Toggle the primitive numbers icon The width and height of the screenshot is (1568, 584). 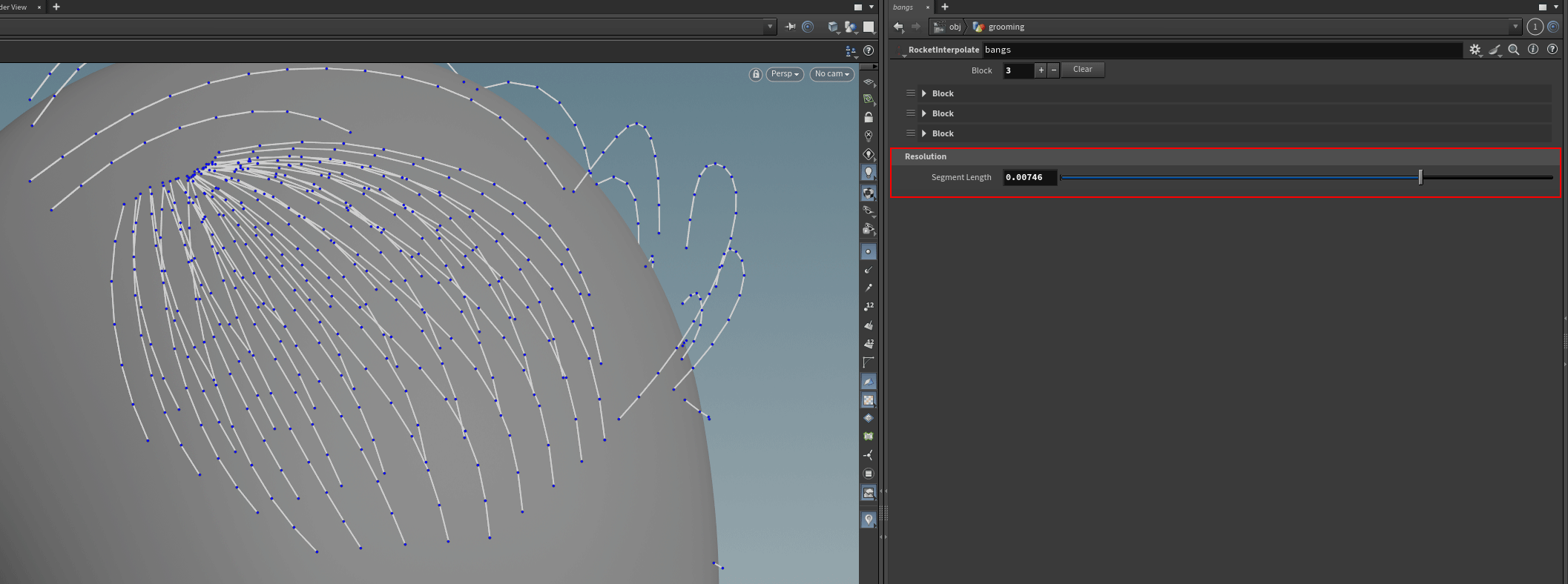coord(868,344)
